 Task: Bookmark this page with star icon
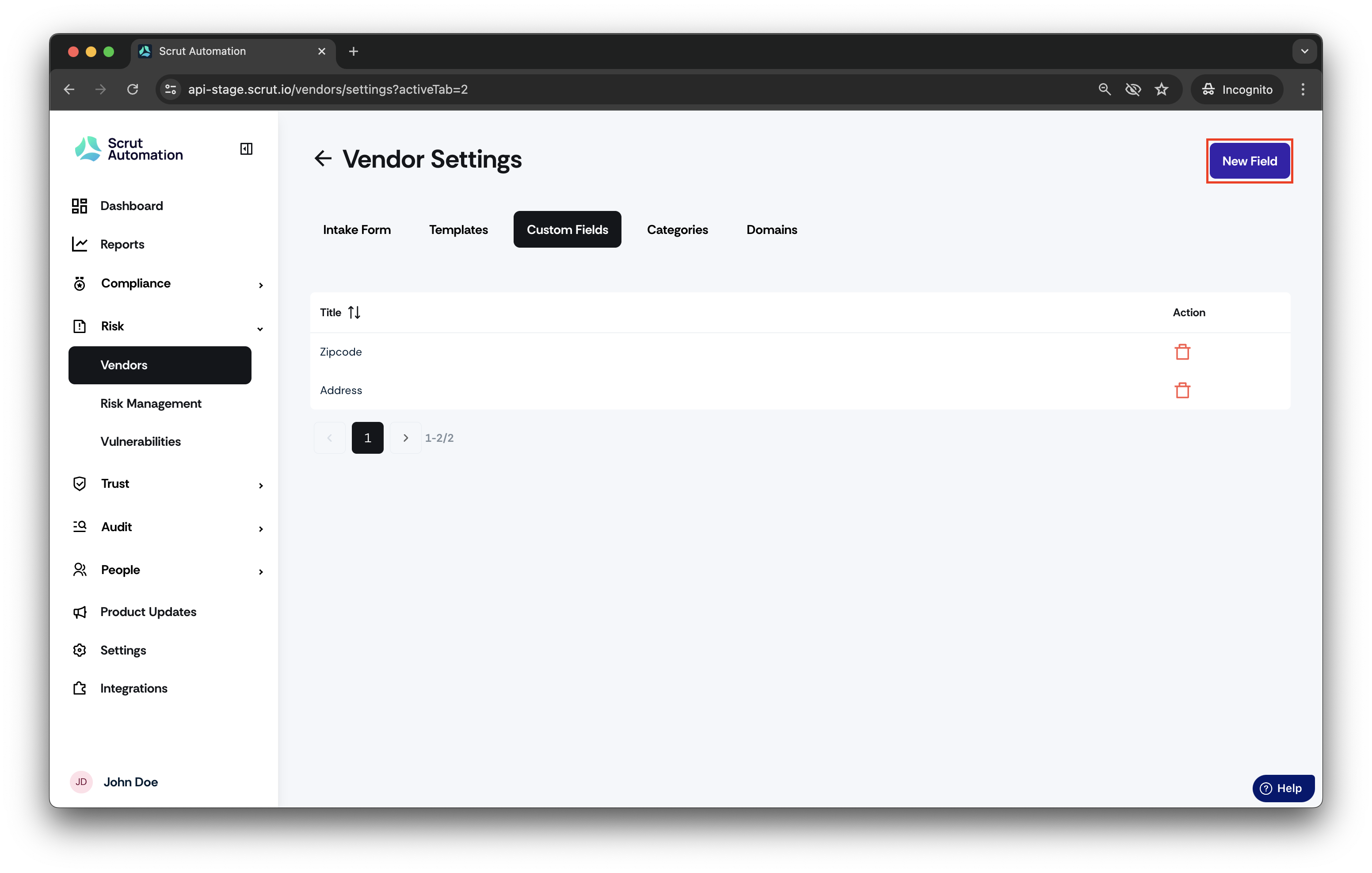(1161, 89)
